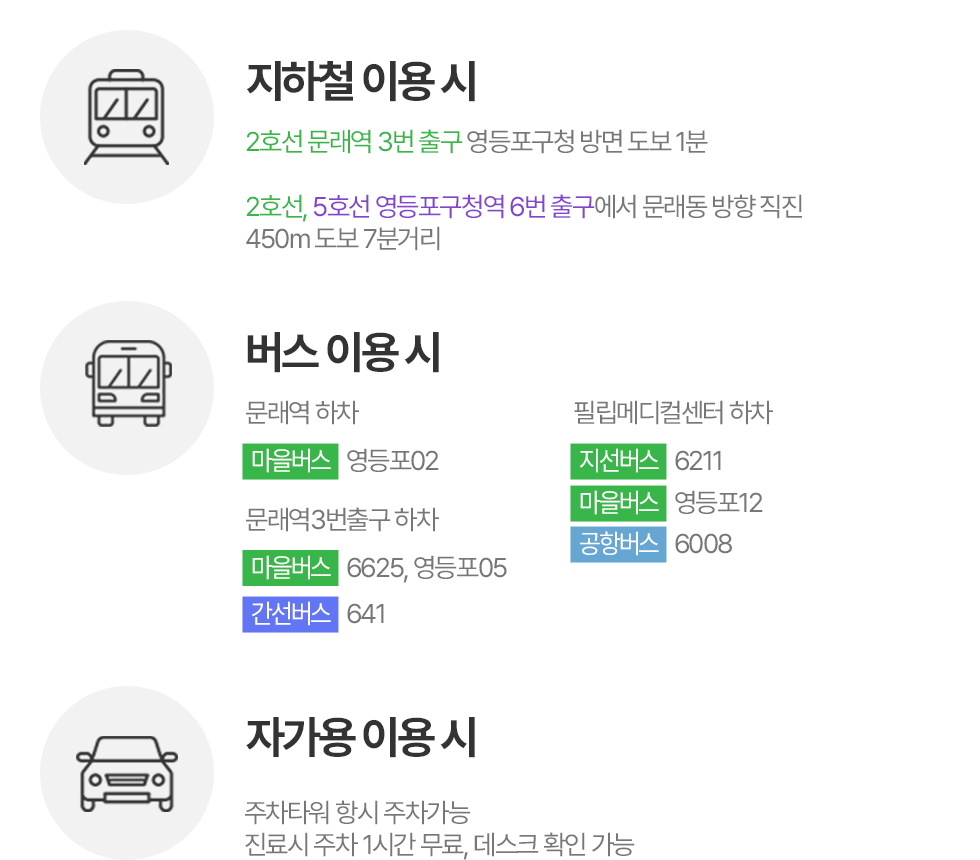Click the blue 간선버스 badge
This screenshot has height=860, width=980.
291,613
